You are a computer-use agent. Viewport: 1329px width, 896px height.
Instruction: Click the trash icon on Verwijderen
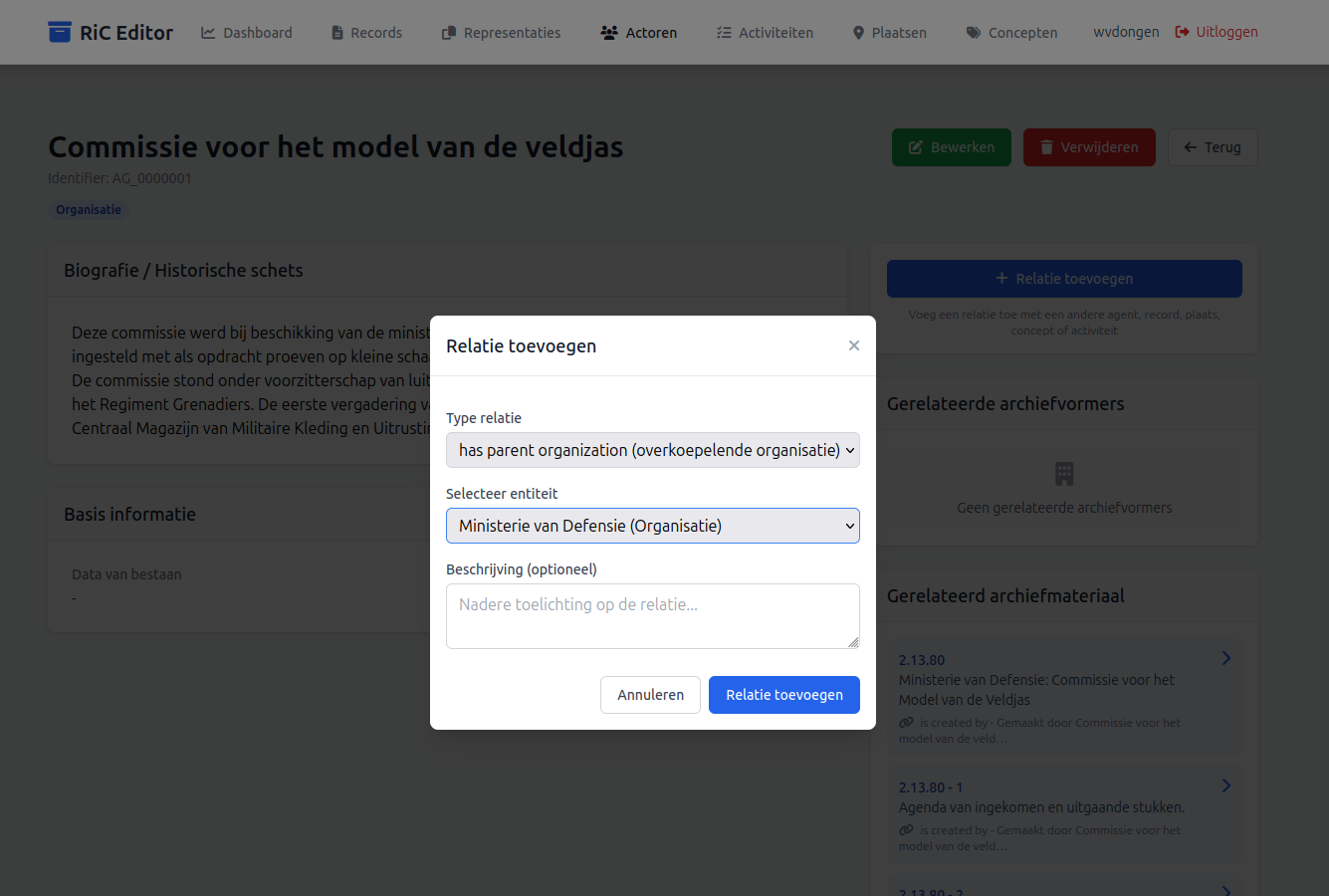point(1046,147)
